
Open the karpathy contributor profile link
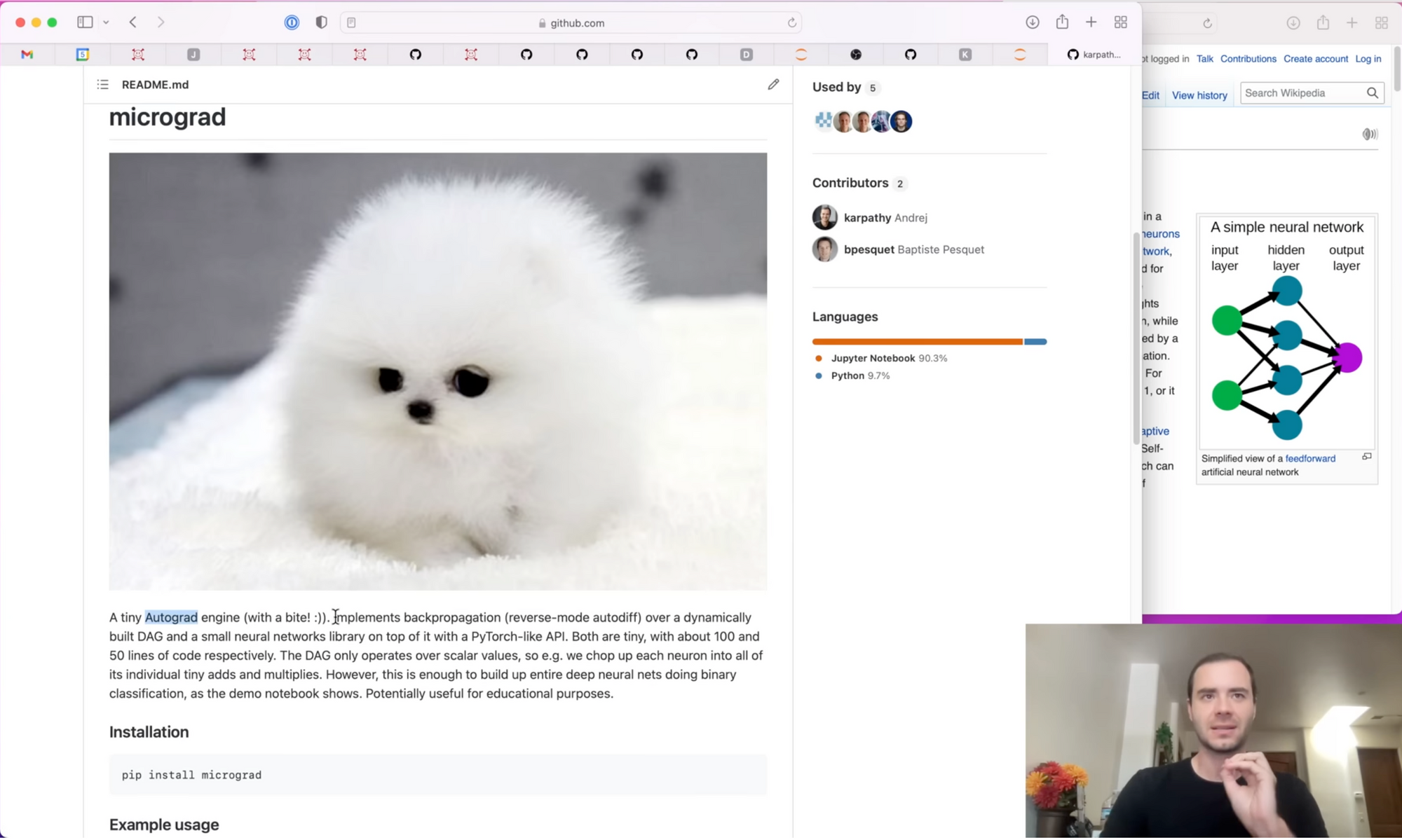coord(866,218)
